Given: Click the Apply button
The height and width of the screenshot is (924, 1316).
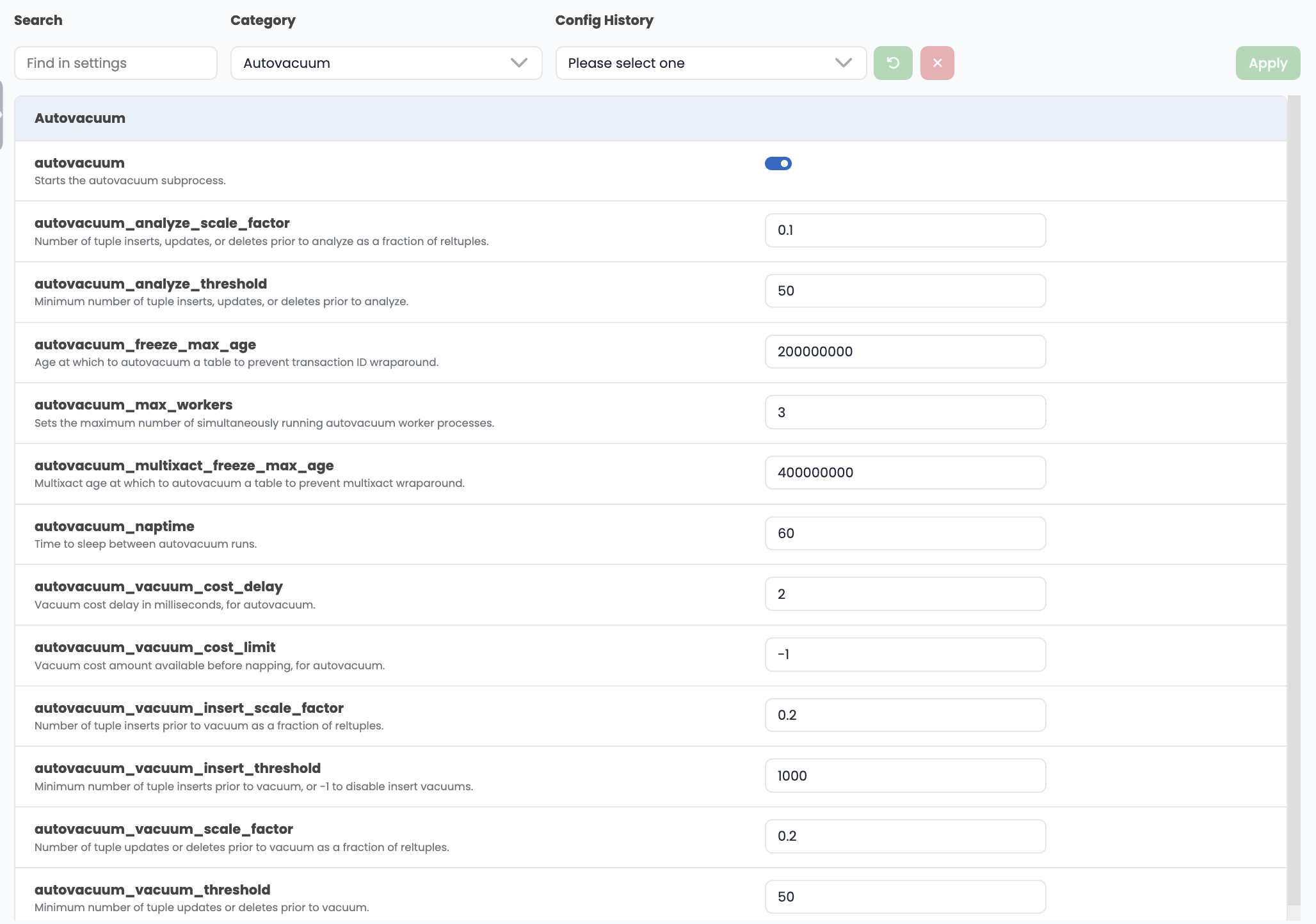Looking at the screenshot, I should [x=1268, y=63].
